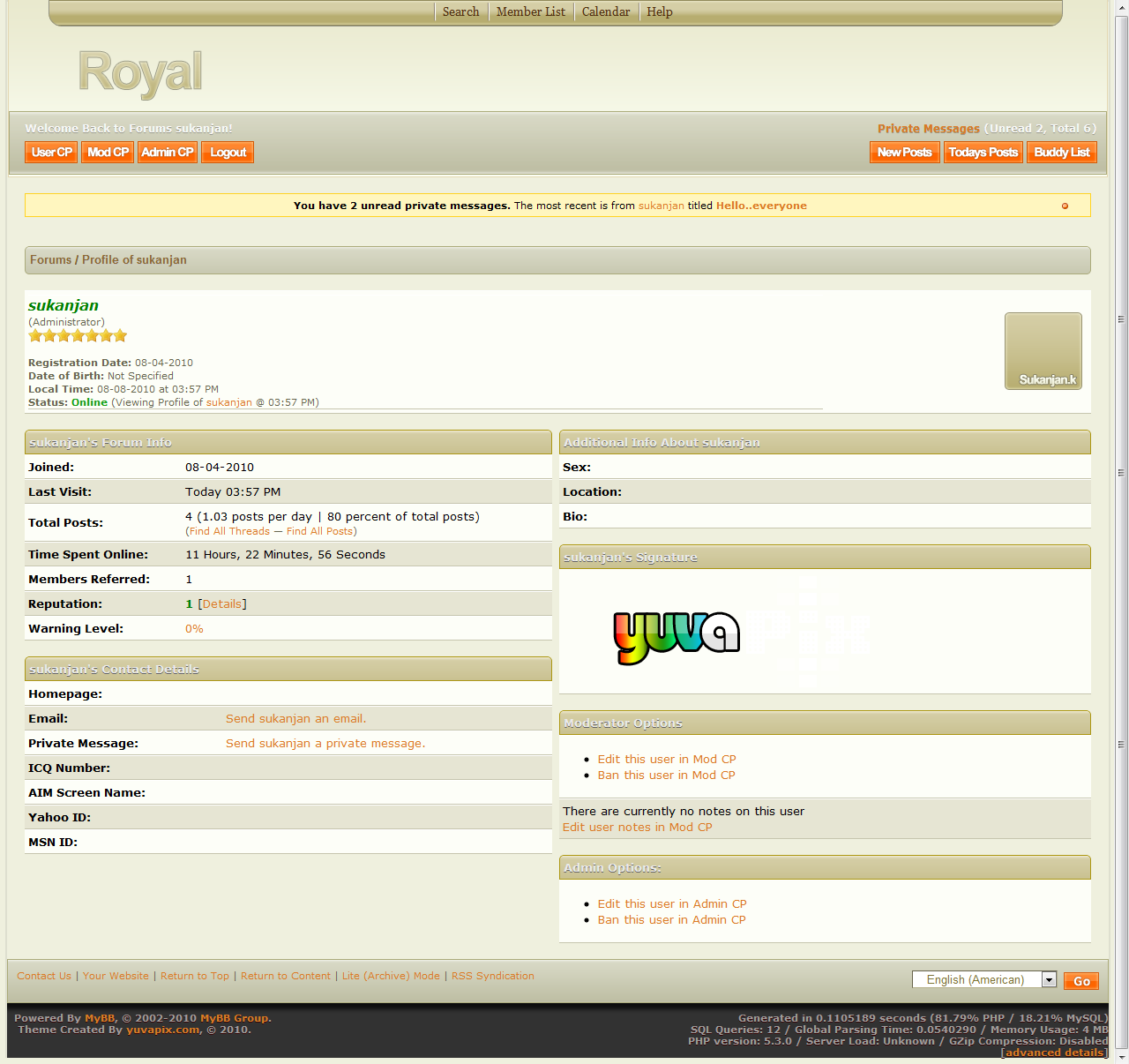Open the Buddy List
1129x1064 pixels.
[x=1061, y=153]
